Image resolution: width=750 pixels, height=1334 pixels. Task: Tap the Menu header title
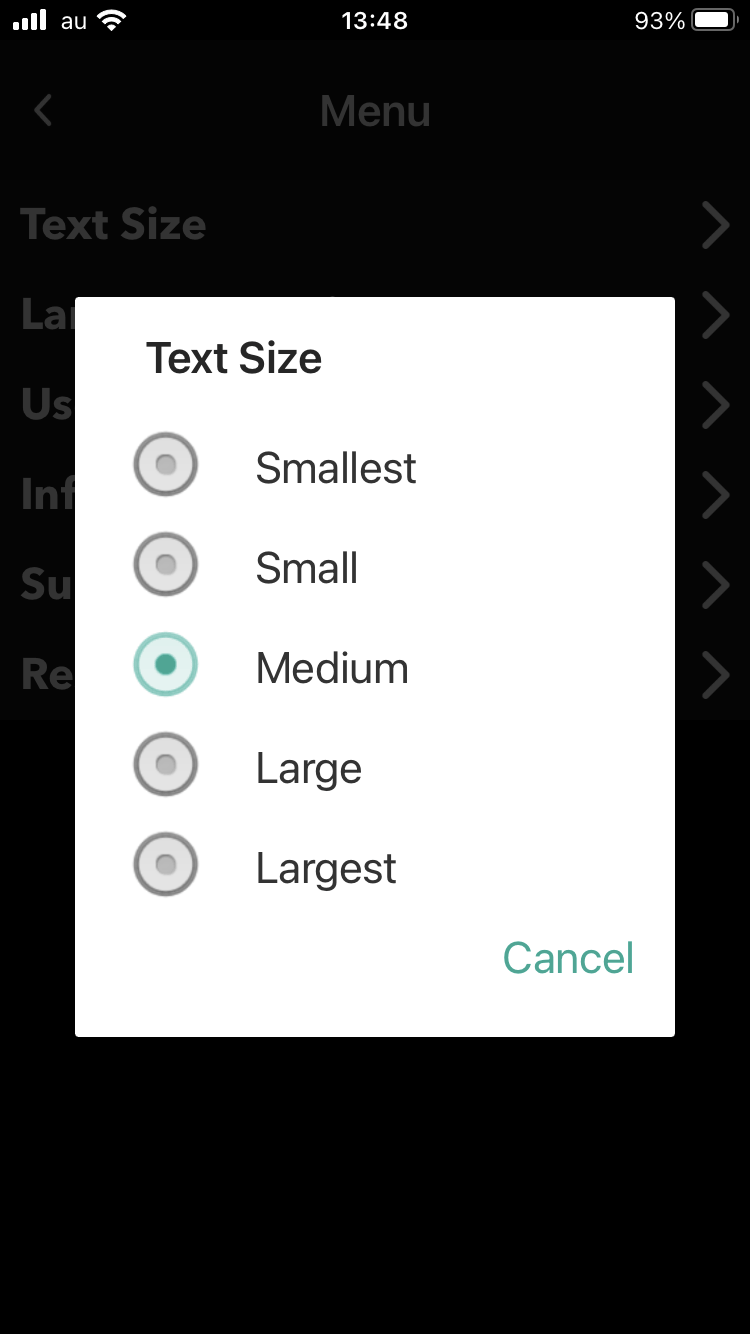(375, 110)
